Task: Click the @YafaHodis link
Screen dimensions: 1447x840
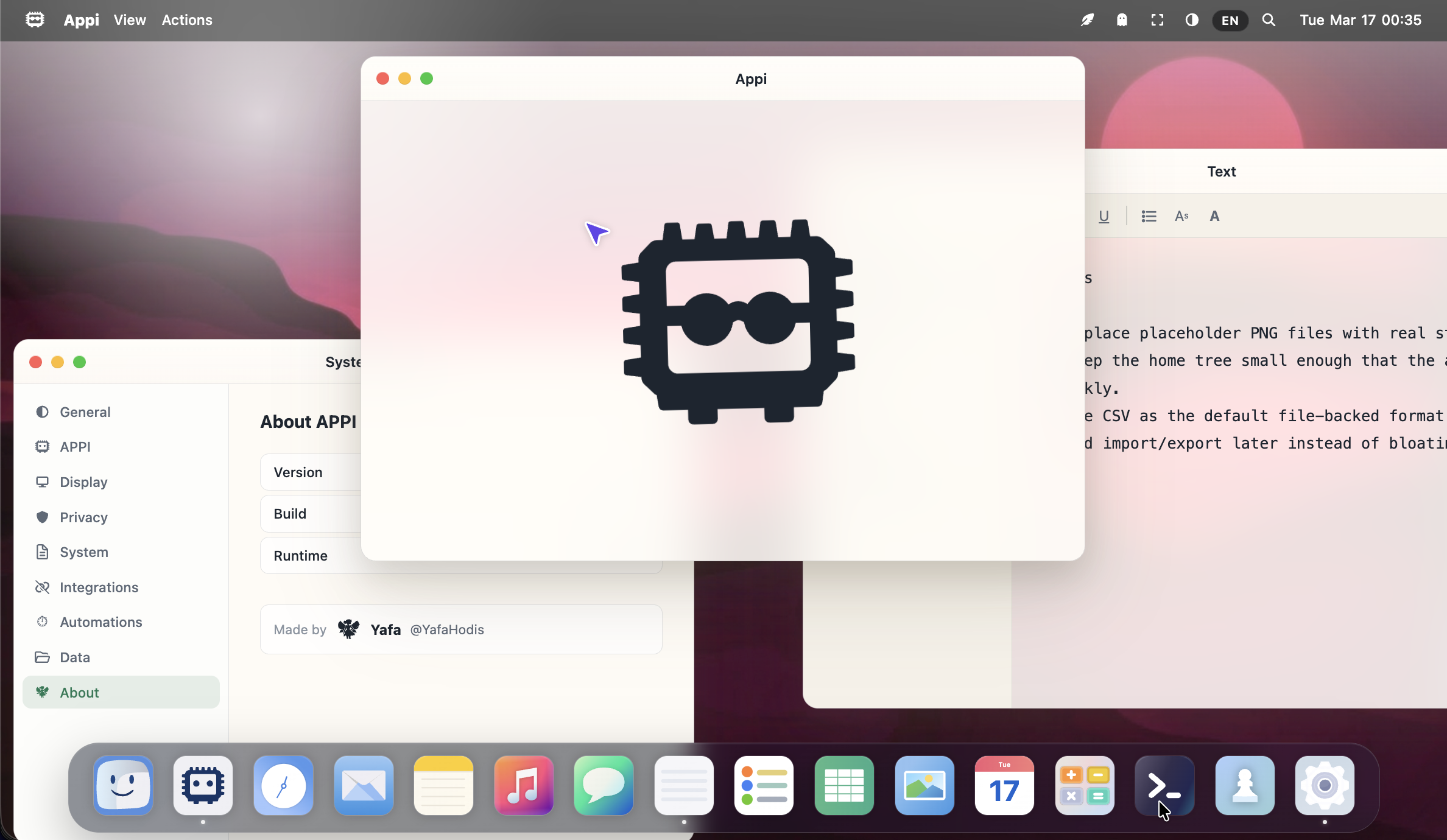Action: pos(447,629)
